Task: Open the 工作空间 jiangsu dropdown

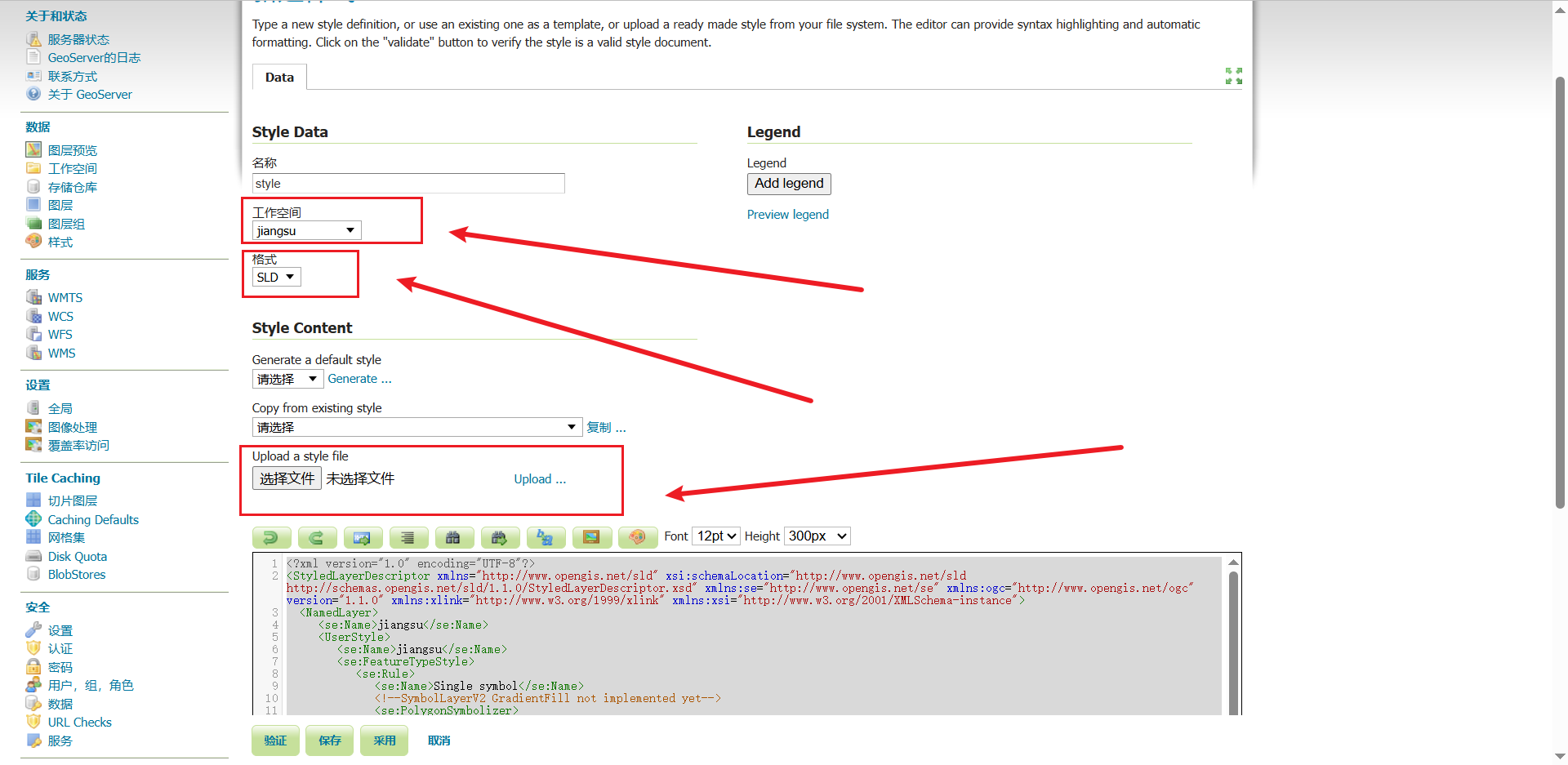Action: click(307, 231)
